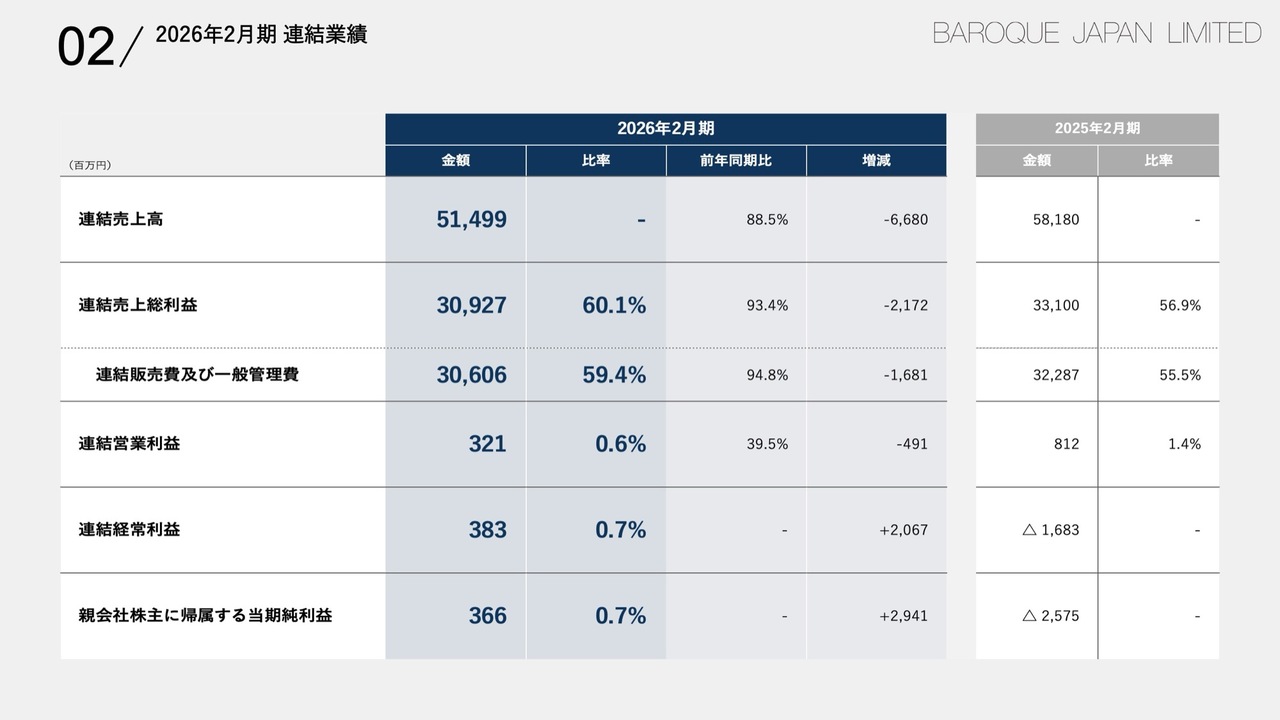Viewport: 1280px width, 720px height.
Task: Click the 30,606 SG&A amount
Action: click(x=471, y=375)
